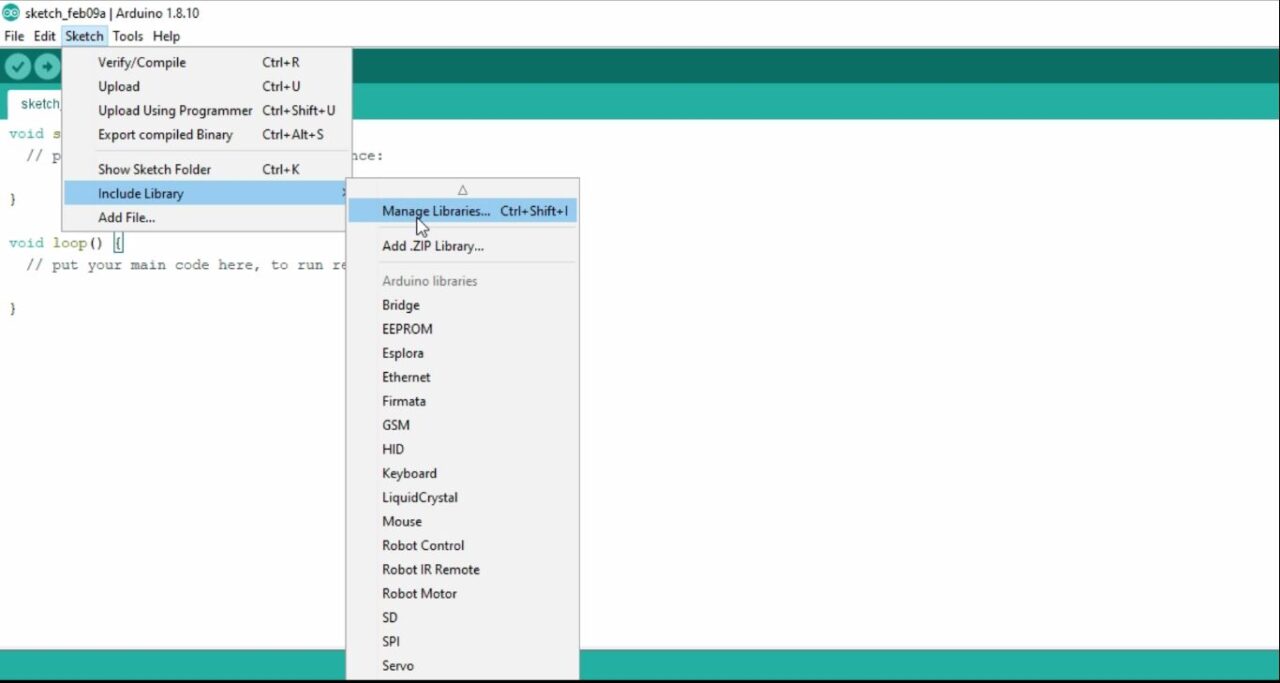Include the SD library
The image size is (1280, 683).
point(462,617)
